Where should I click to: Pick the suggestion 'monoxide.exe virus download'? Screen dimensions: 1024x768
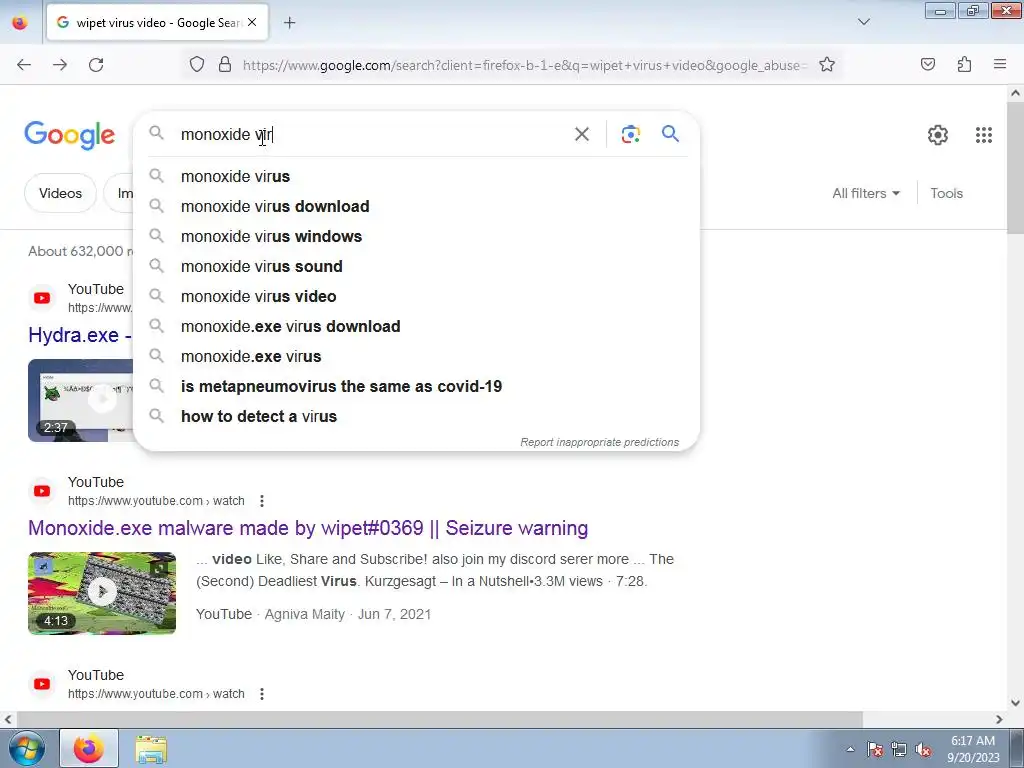(416, 327)
